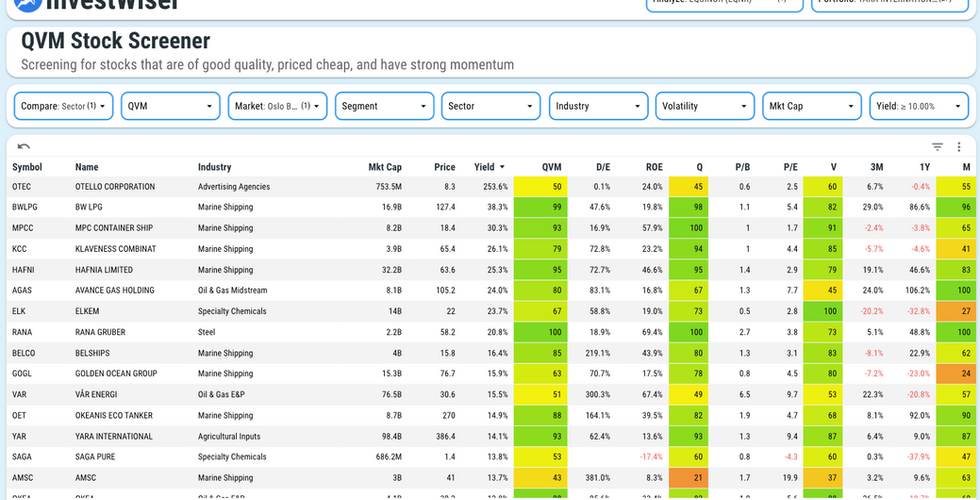Select the VÅR ENERGI row name
The width and height of the screenshot is (980, 500).
tap(96, 394)
